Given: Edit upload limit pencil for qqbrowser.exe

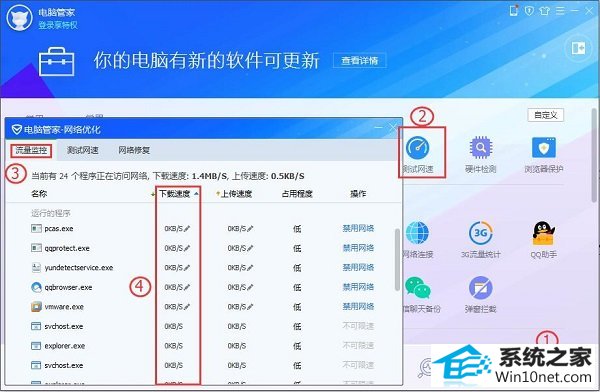Looking at the screenshot, I should pyautogui.click(x=250, y=287).
